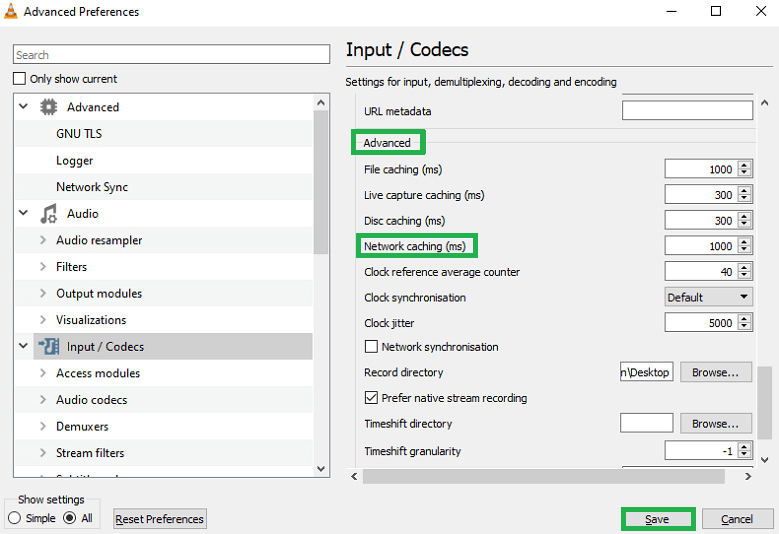Viewport: 779px width, 534px height.
Task: Click the Disc caching (ms) label
Action: coord(404,221)
